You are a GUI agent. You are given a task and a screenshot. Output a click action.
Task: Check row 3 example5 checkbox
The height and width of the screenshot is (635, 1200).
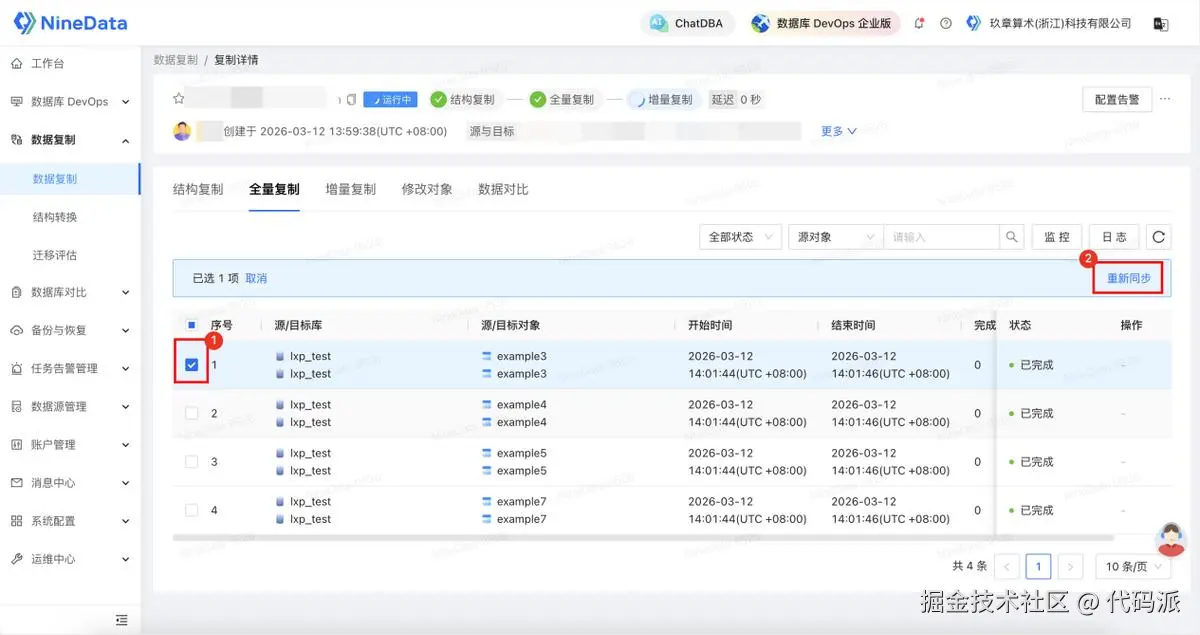click(x=192, y=462)
